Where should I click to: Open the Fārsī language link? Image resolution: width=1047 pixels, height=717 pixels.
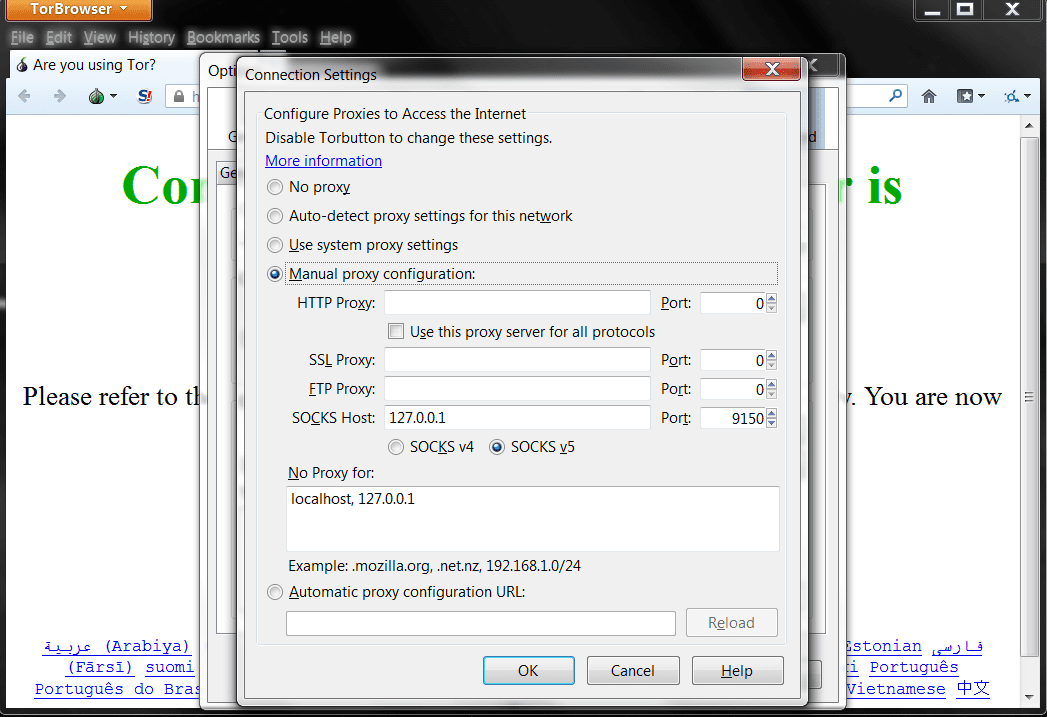100,667
